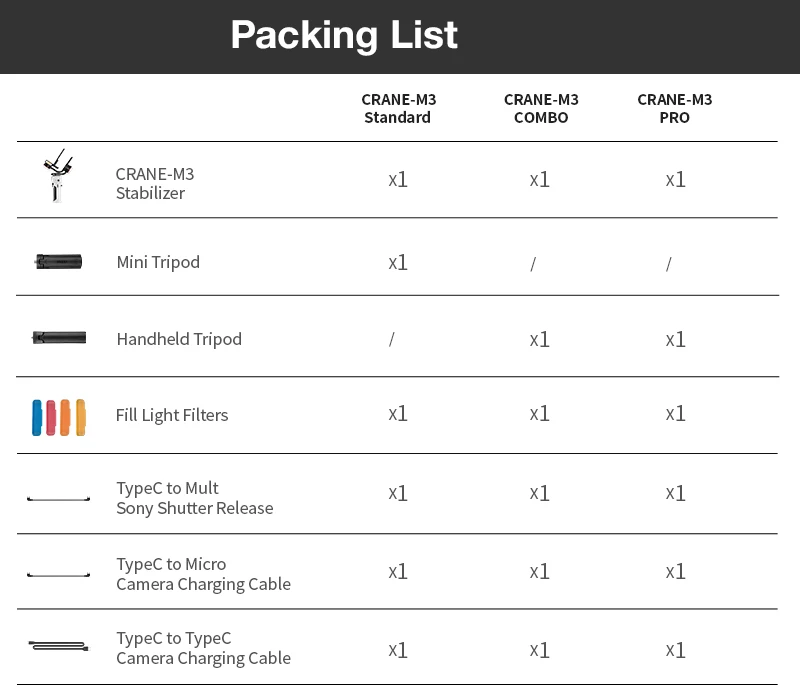This screenshot has width=800, height=700.
Task: Click the PRO x1 quantity for Handheld Tripod
Action: click(x=675, y=340)
